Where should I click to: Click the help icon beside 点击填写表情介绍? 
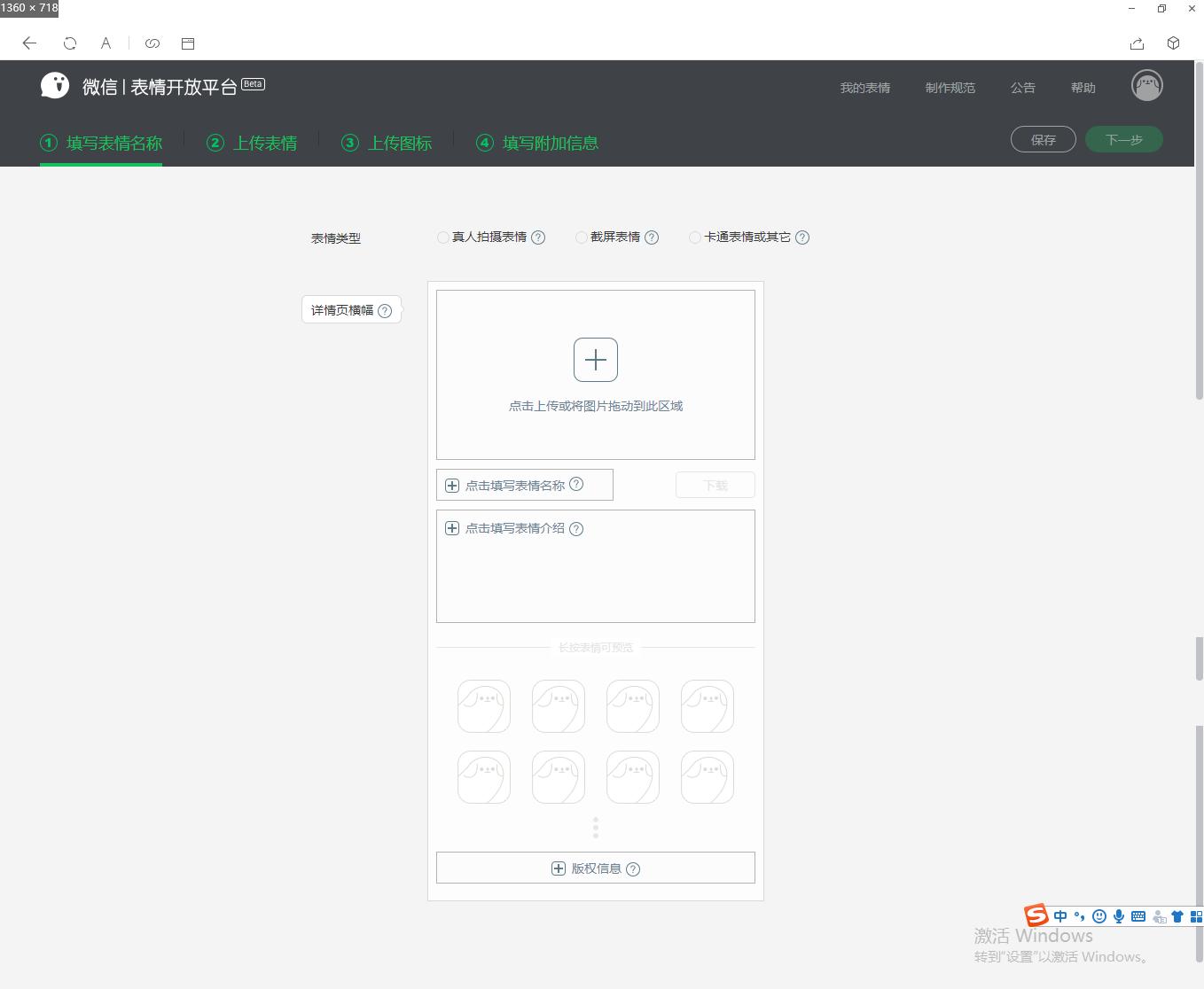point(576,528)
